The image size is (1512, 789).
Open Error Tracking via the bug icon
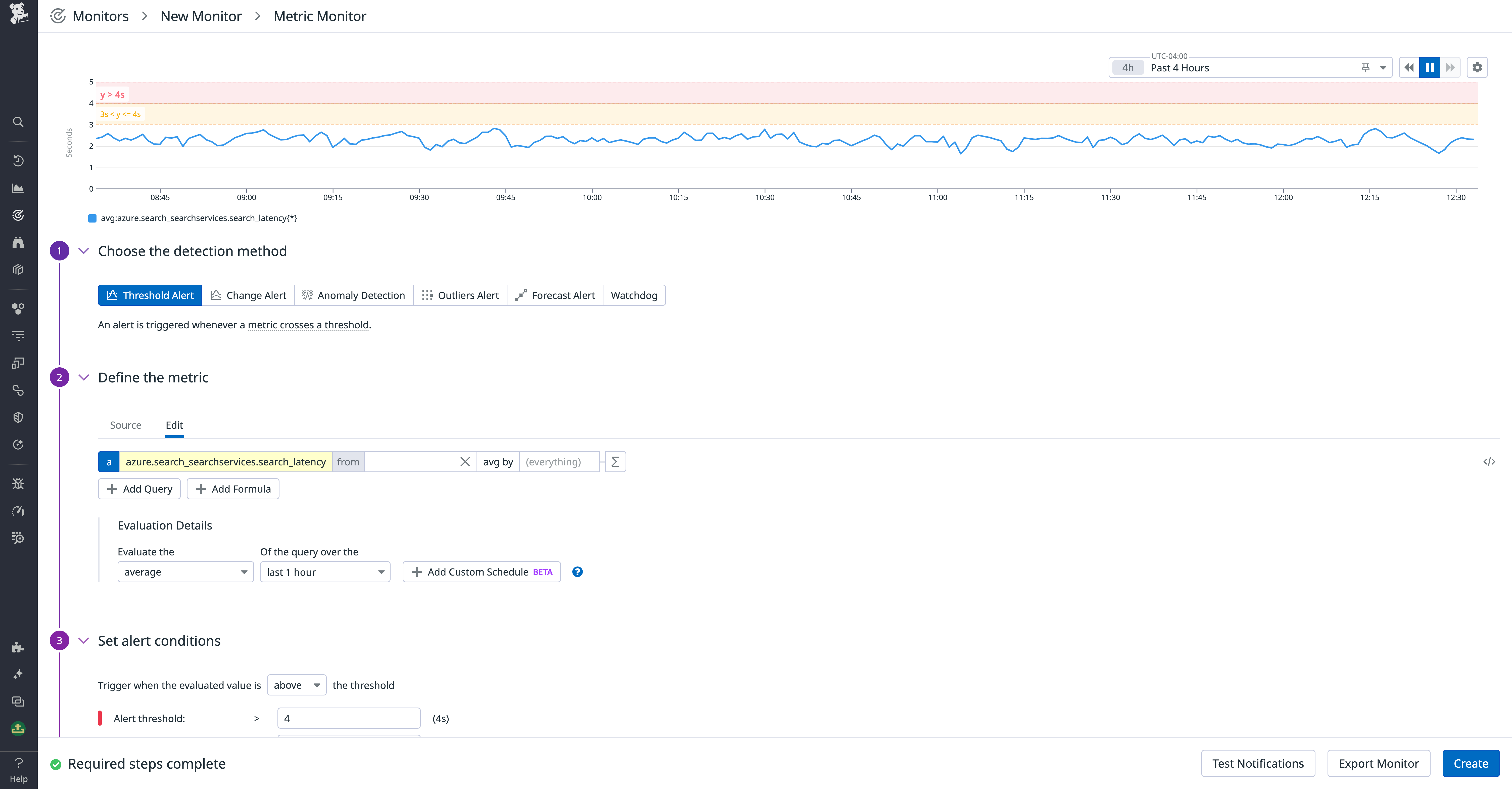coord(18,483)
